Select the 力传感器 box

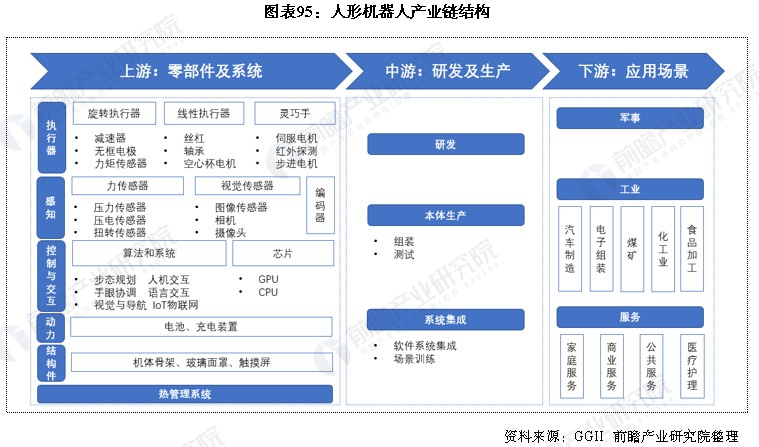[128, 185]
